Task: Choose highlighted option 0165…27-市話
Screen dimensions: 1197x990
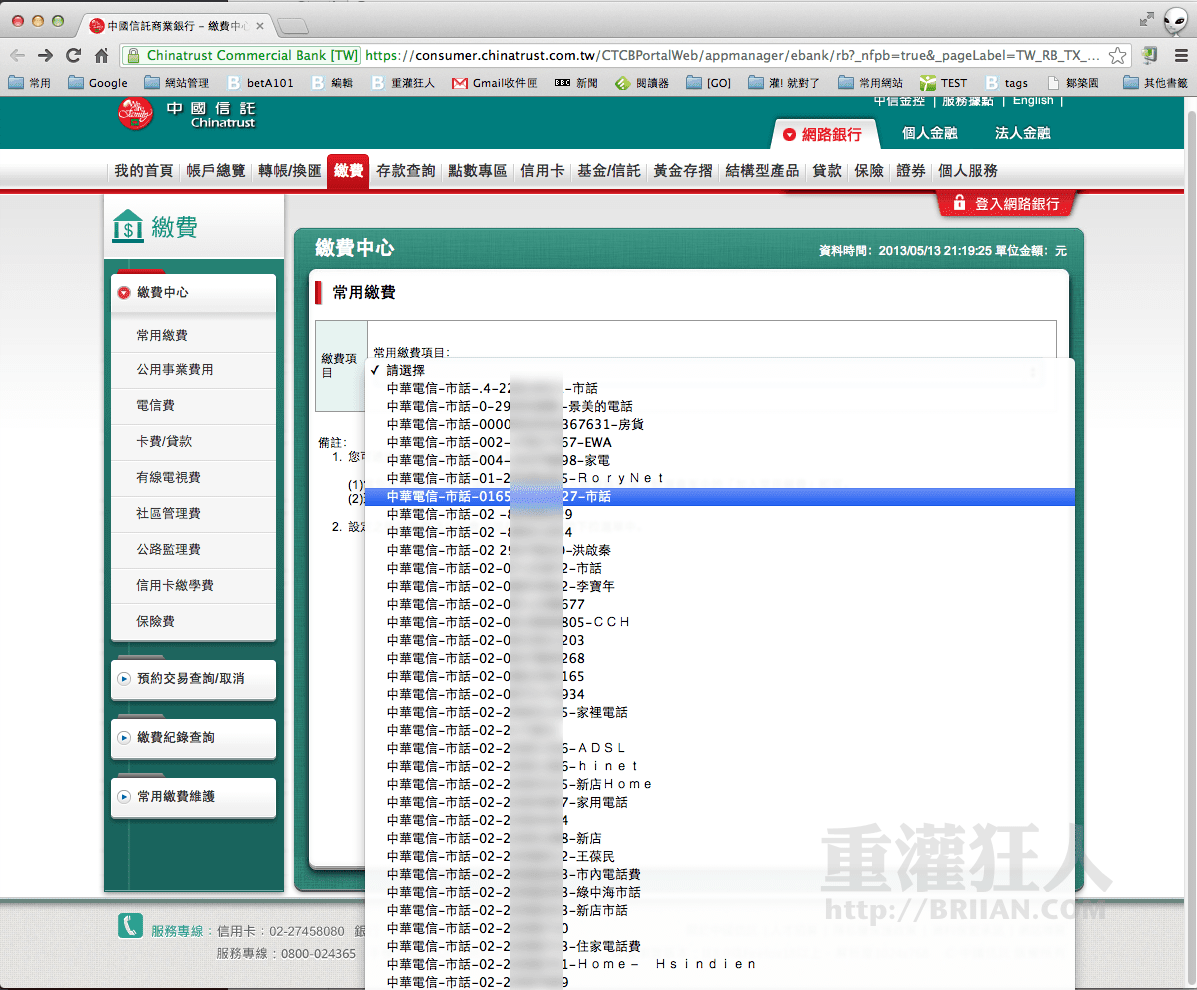Action: coord(720,496)
